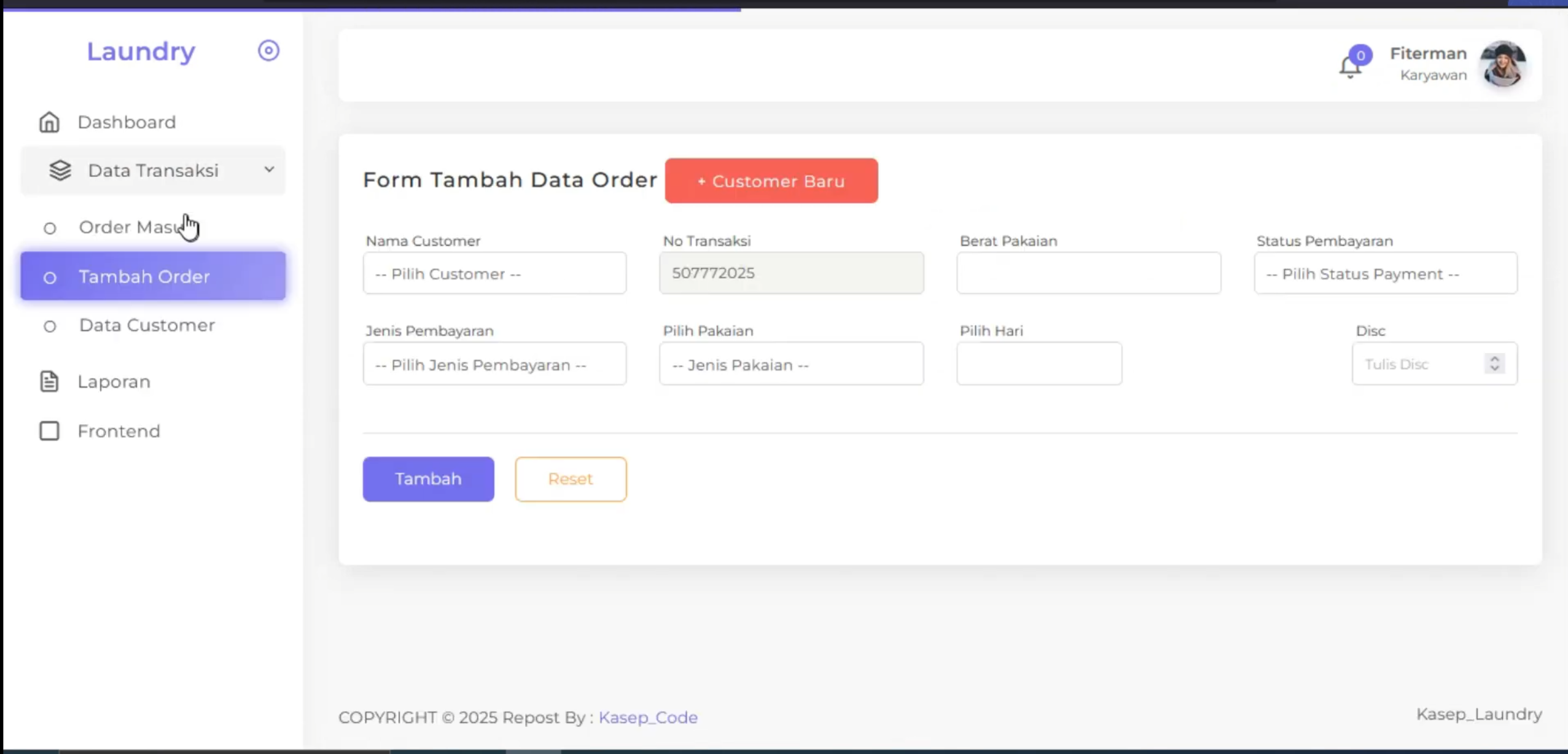Viewport: 1568px width, 754px height.
Task: Open Order Masuk submenu item
Action: [x=153, y=227]
